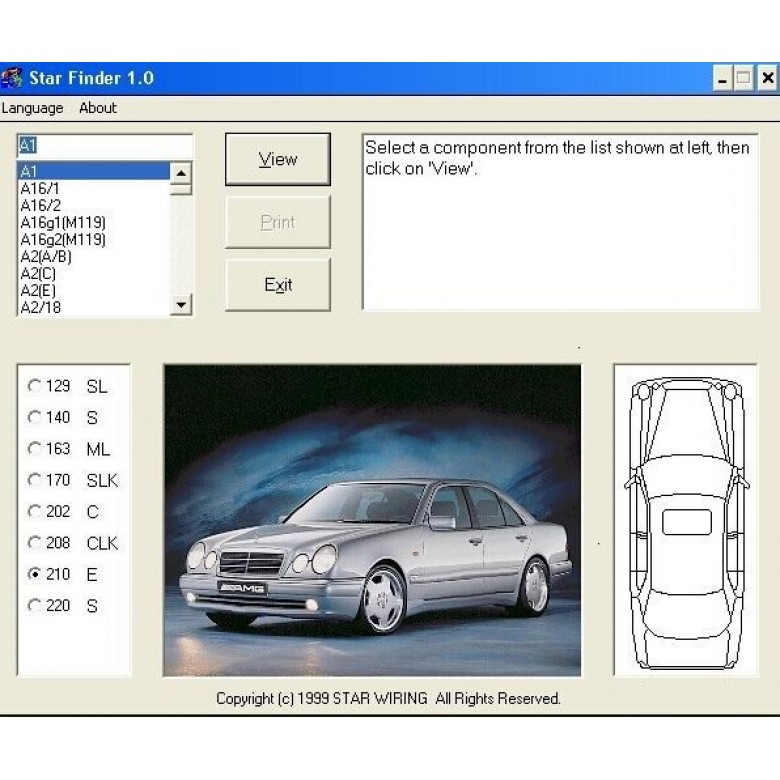Screen dimensions: 780x780
Task: Select A16g2(M119) in the list
Action: (x=94, y=239)
